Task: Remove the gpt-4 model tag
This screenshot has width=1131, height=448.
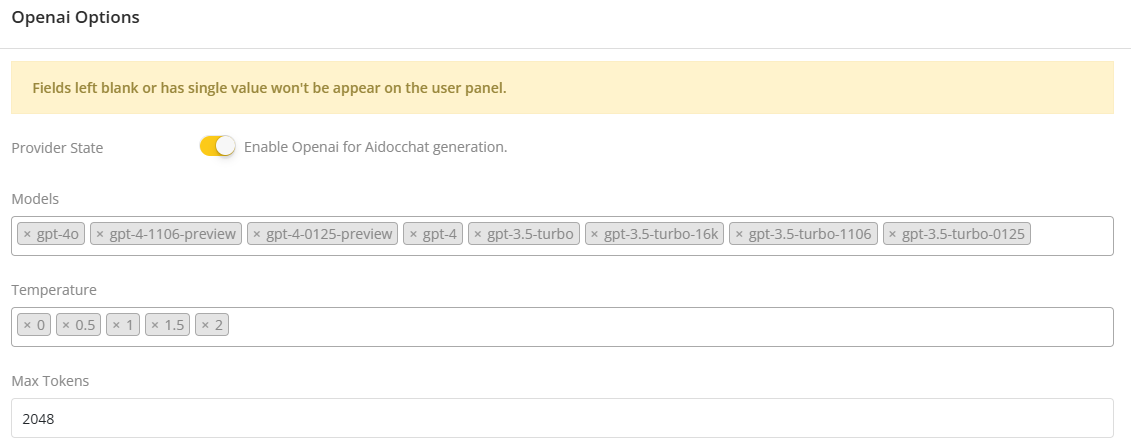Action: pyautogui.click(x=413, y=235)
